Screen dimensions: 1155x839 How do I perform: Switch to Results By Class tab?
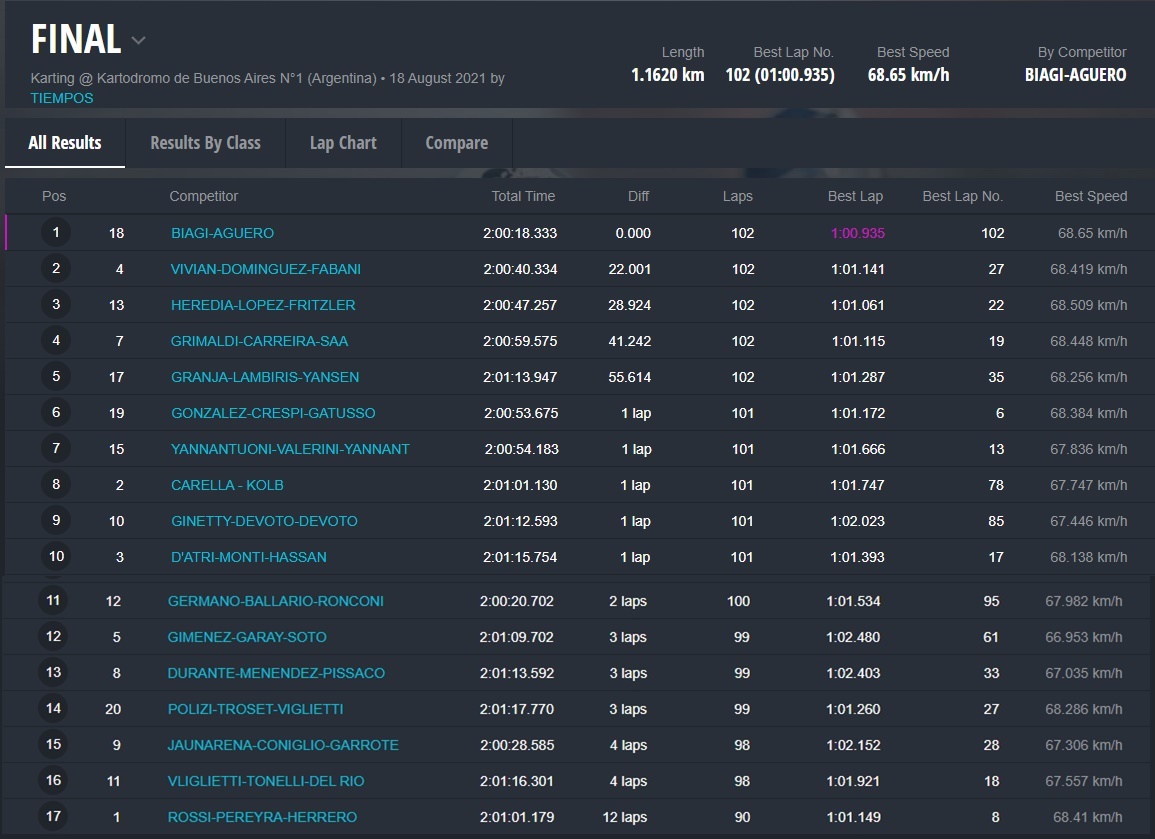(205, 143)
